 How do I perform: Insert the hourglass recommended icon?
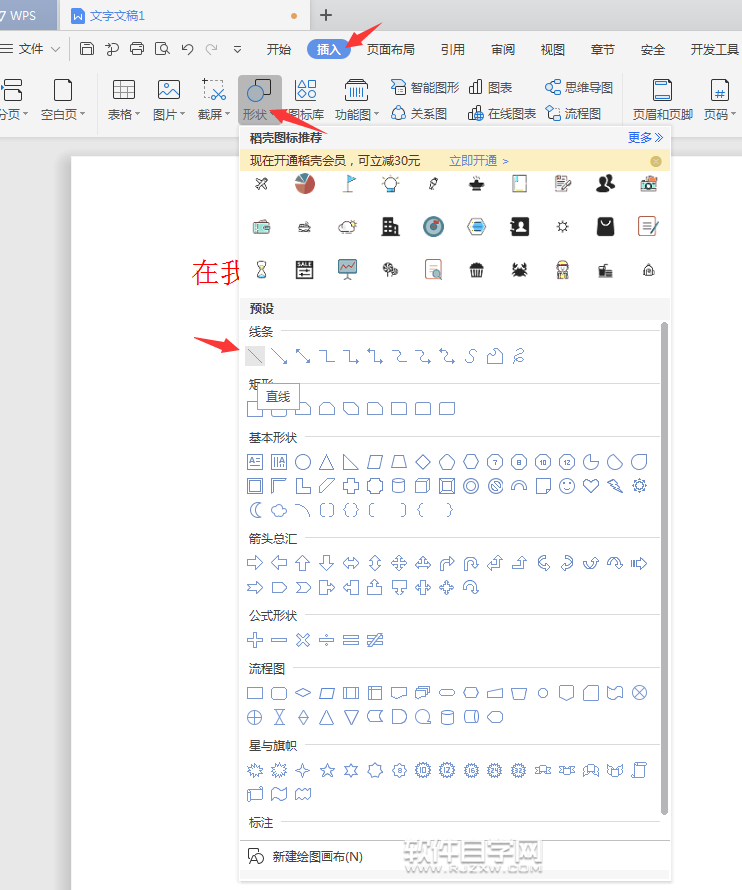261,270
